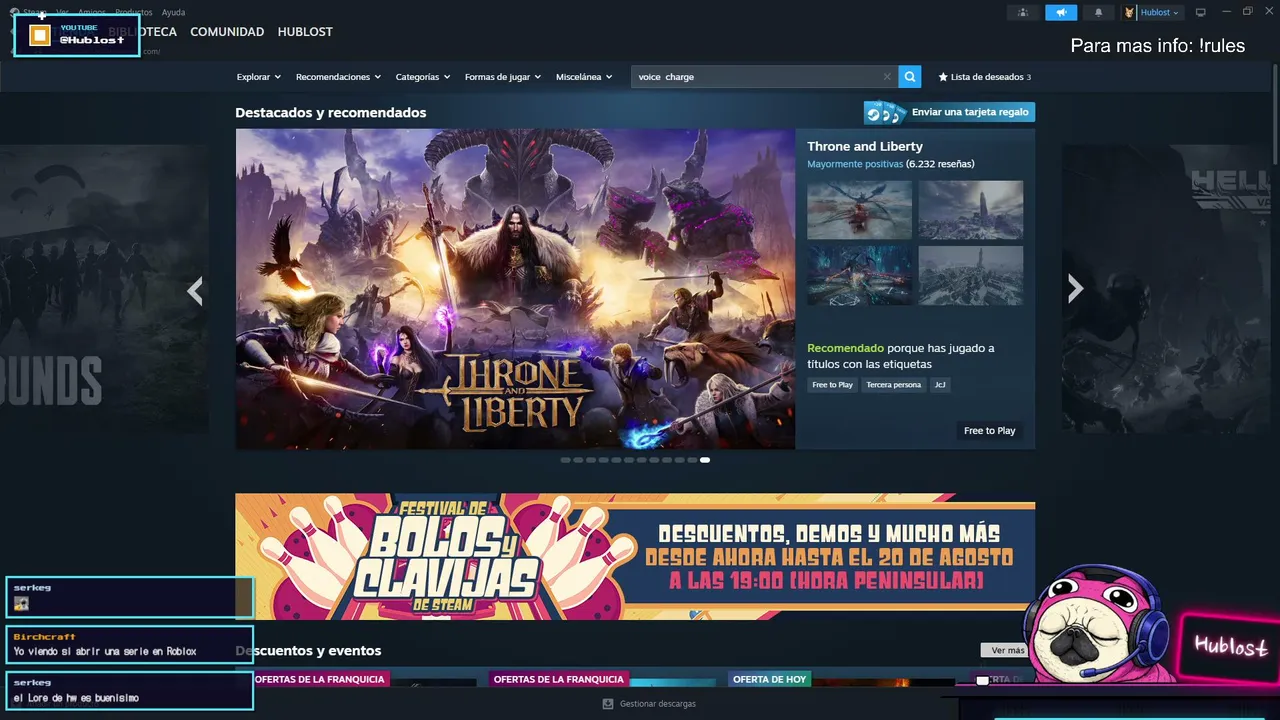The width and height of the screenshot is (1280, 720).
Task: Open the friends activity icon in title bar
Action: pos(1022,13)
